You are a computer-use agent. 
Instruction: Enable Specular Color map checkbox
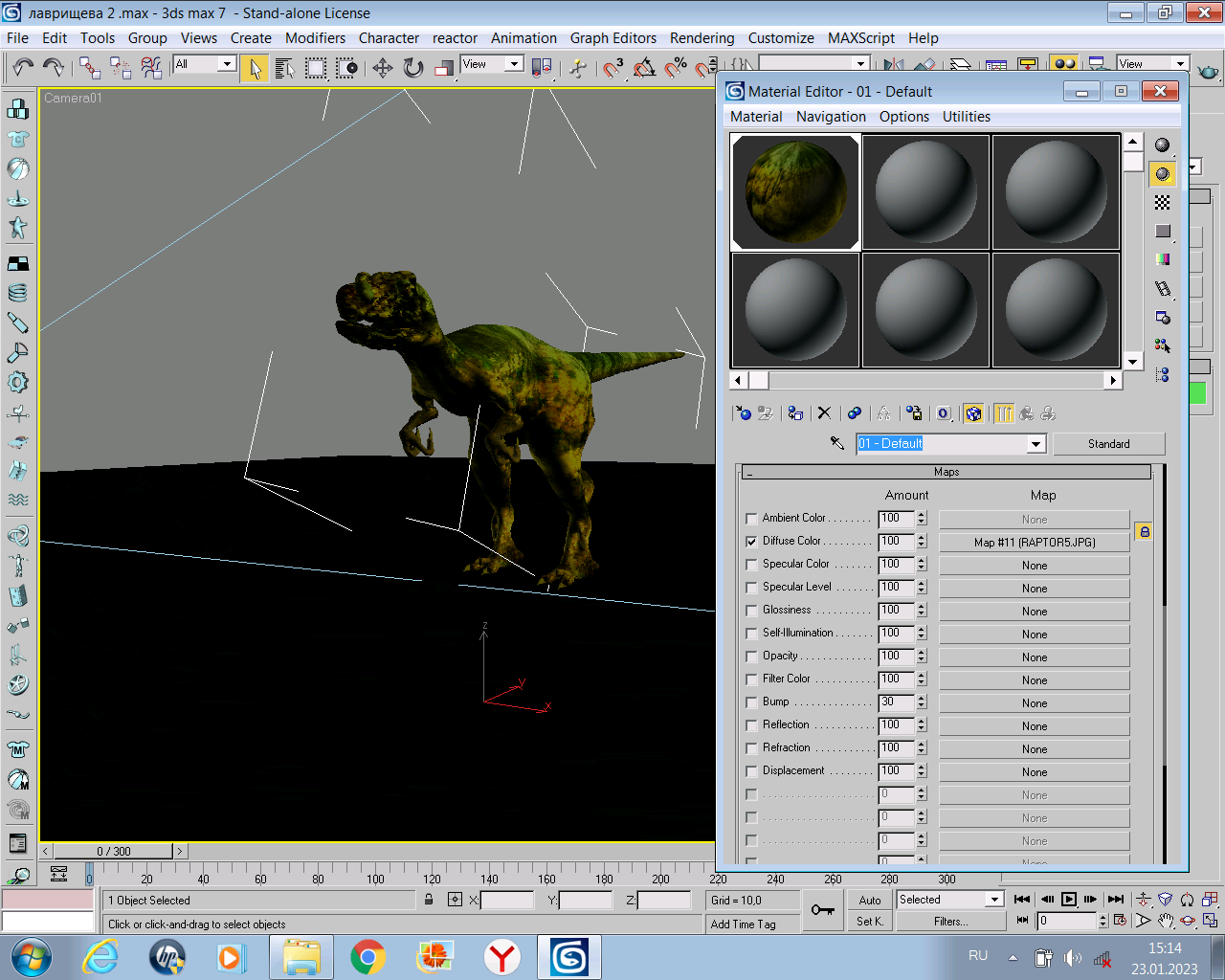(x=751, y=565)
